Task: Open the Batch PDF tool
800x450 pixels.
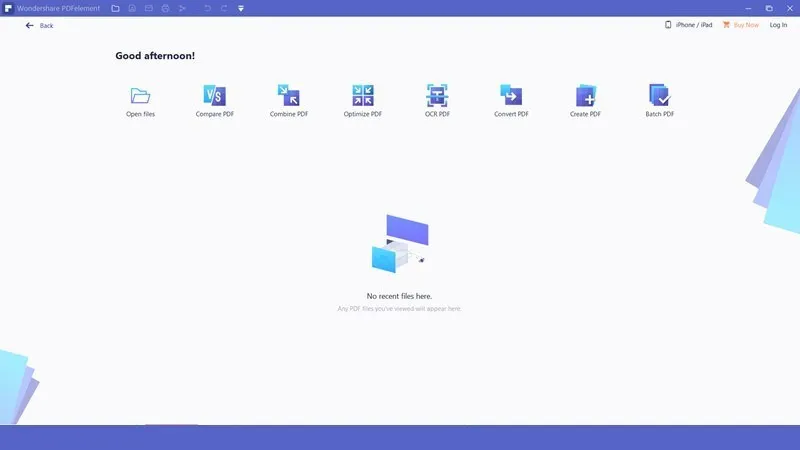Action: click(x=659, y=96)
